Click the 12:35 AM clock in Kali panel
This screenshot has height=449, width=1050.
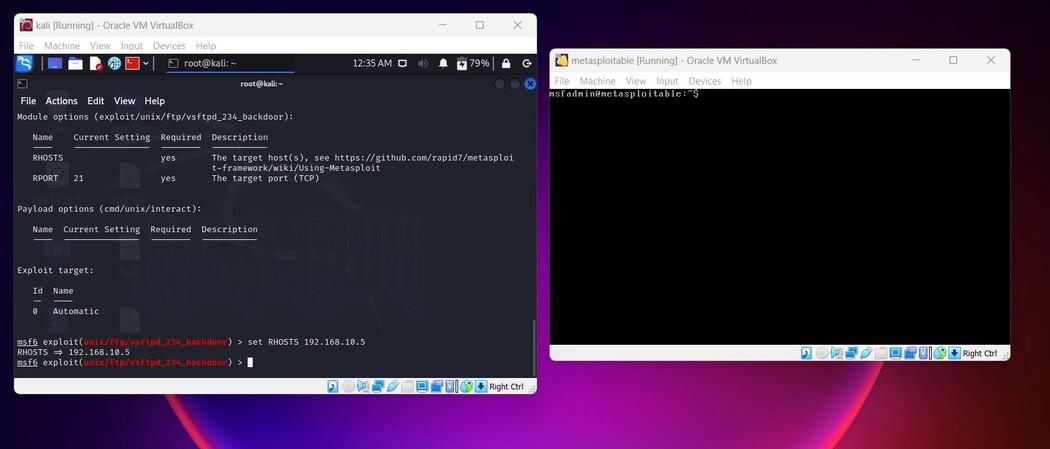[372, 64]
